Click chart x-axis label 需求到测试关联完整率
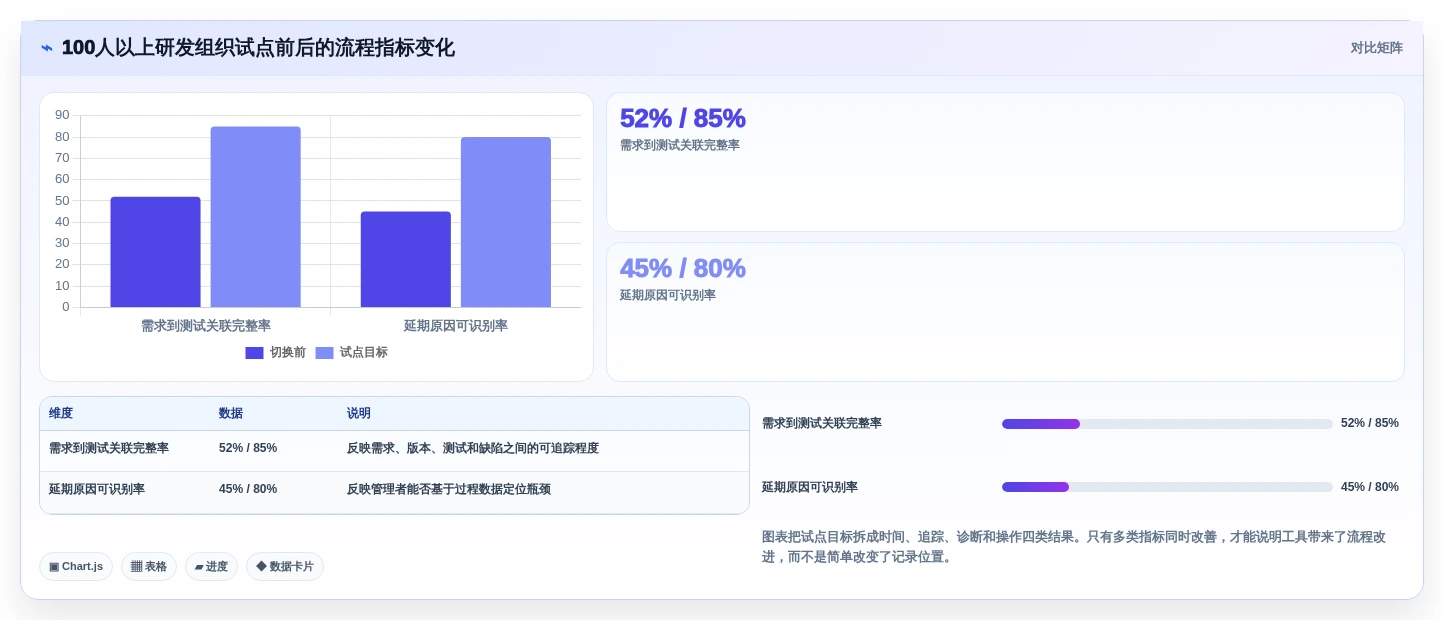1444x620 pixels. click(206, 326)
